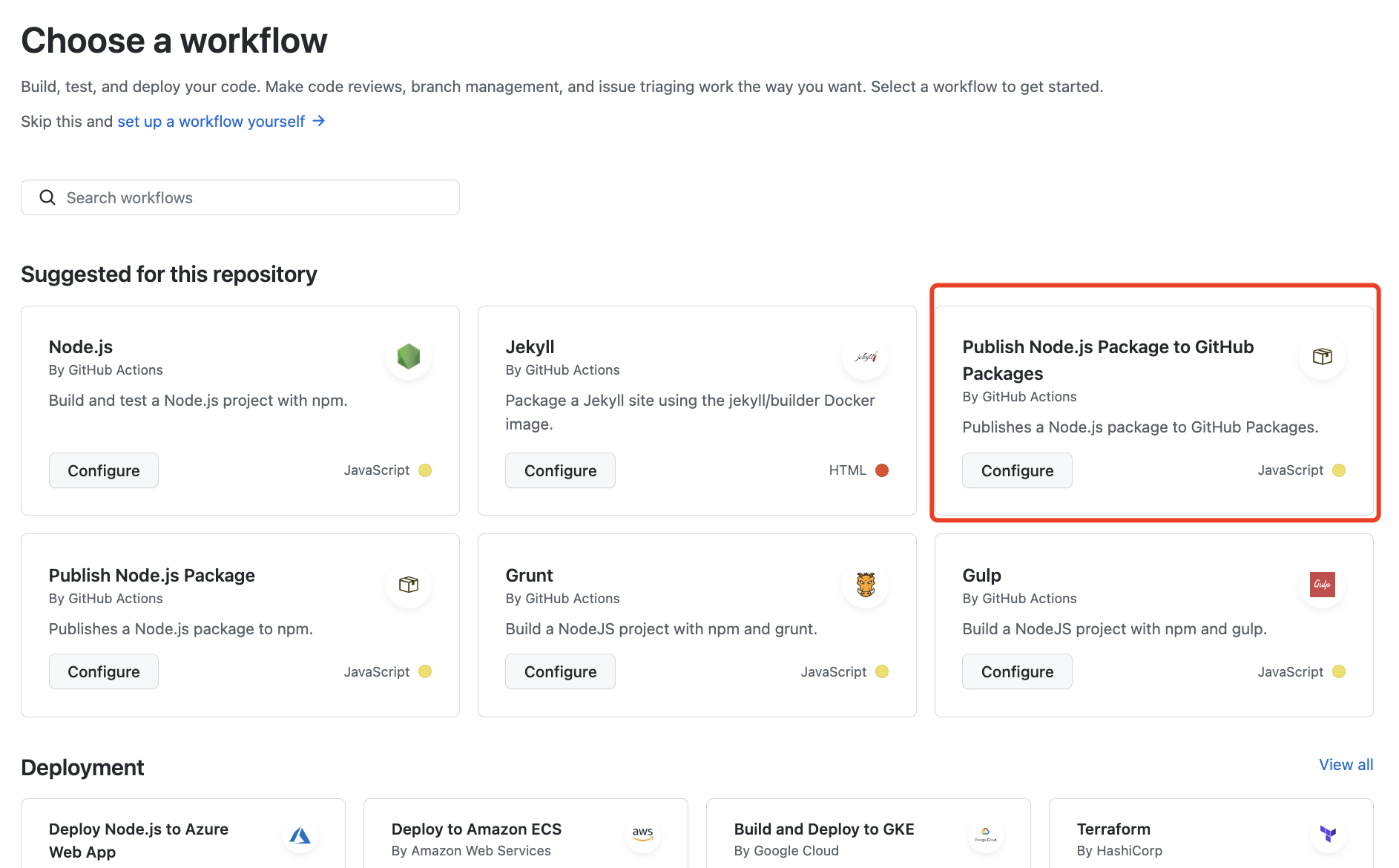Click the yellow JavaScript dot on Gulp card
This screenshot has width=1399, height=868.
point(1339,671)
